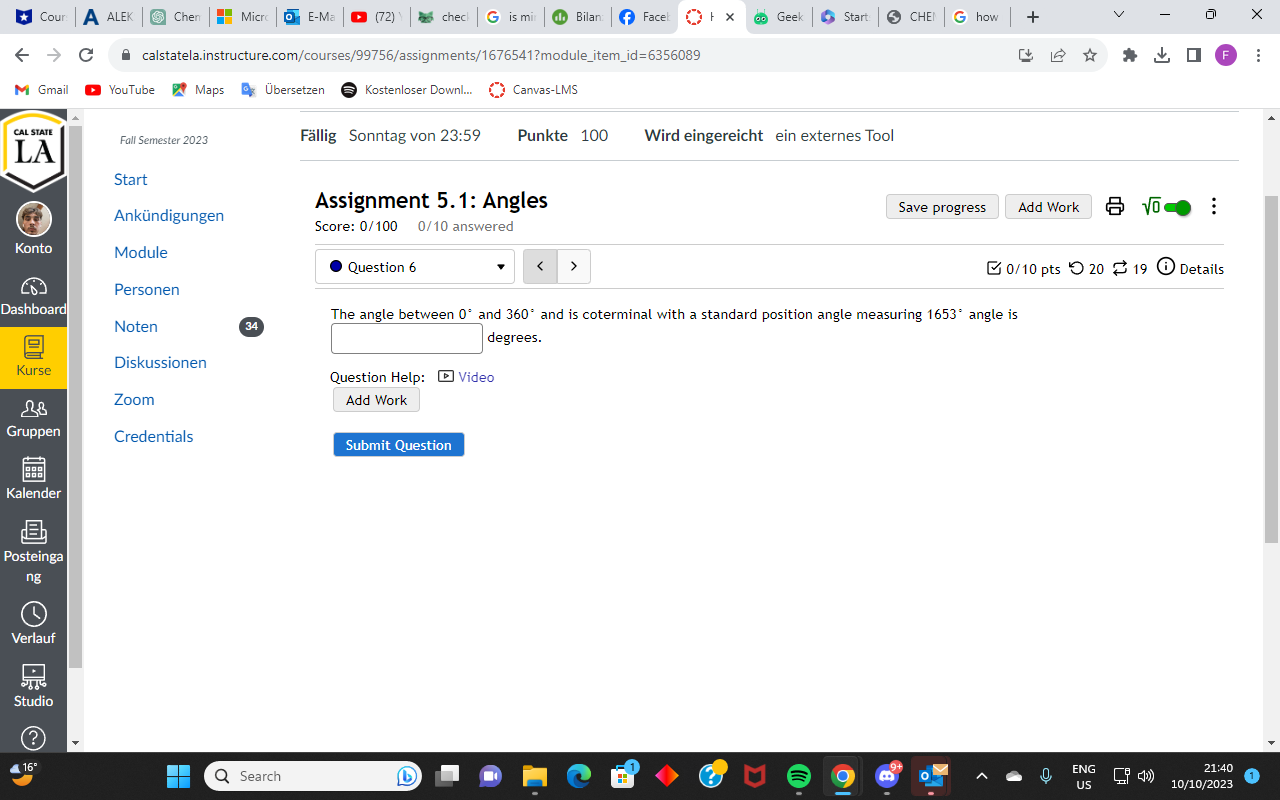Click the Submit Question button
Screen dimensions: 1280x800
tap(399, 445)
